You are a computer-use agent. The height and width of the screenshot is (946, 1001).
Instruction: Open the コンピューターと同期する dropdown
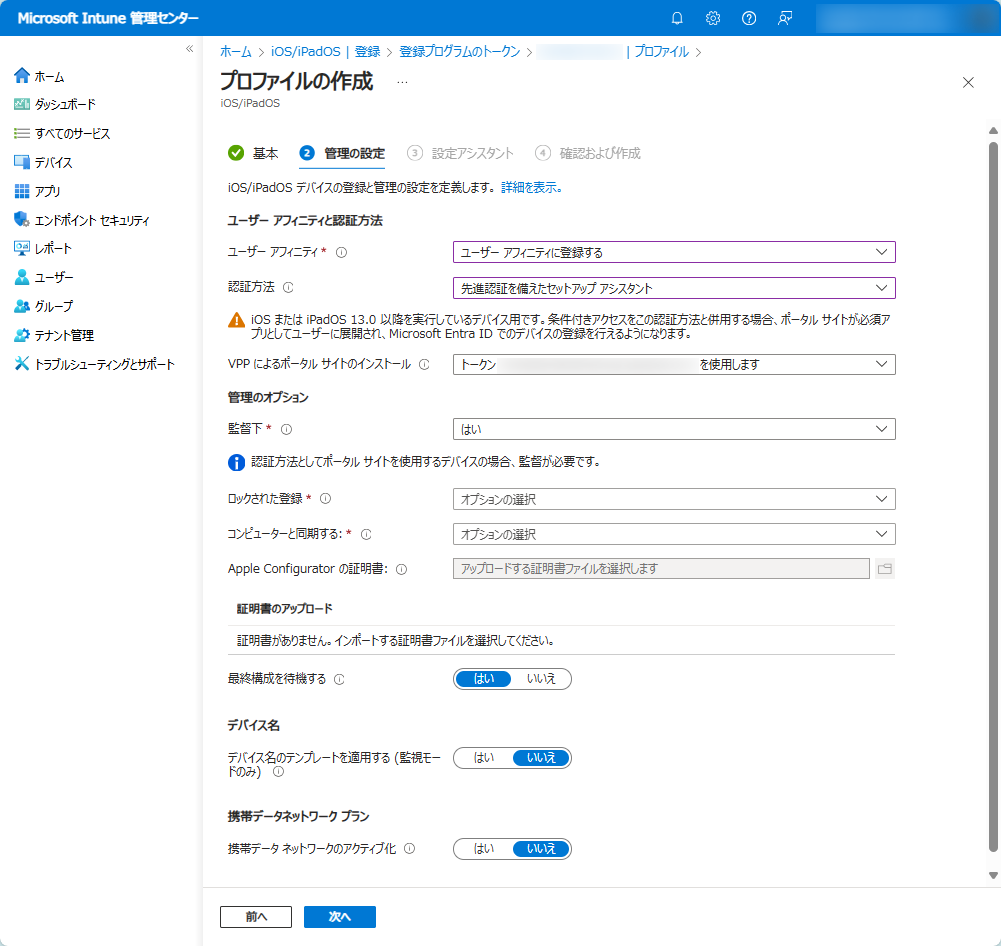[674, 534]
